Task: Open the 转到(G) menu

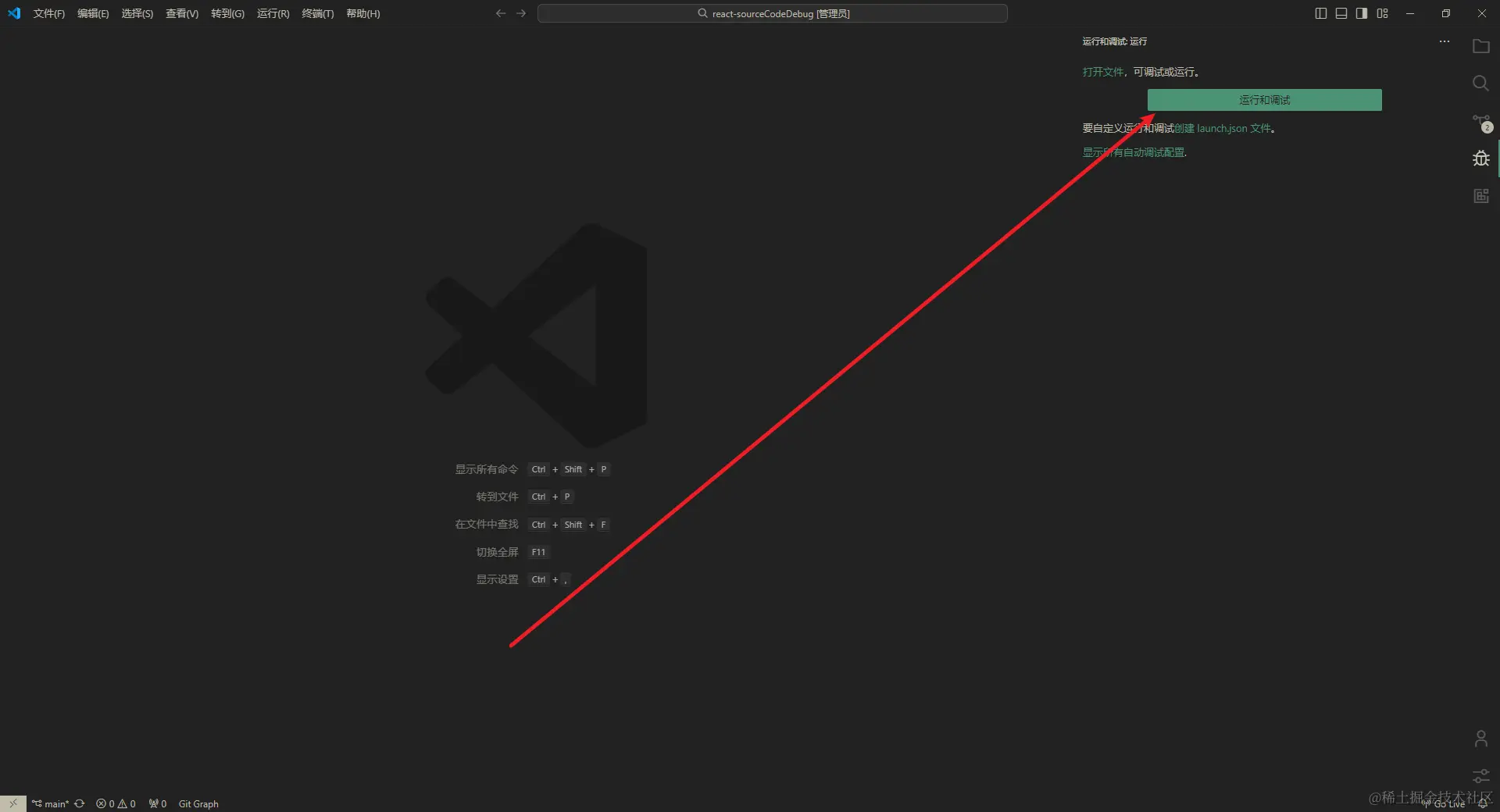Action: pyautogui.click(x=227, y=13)
